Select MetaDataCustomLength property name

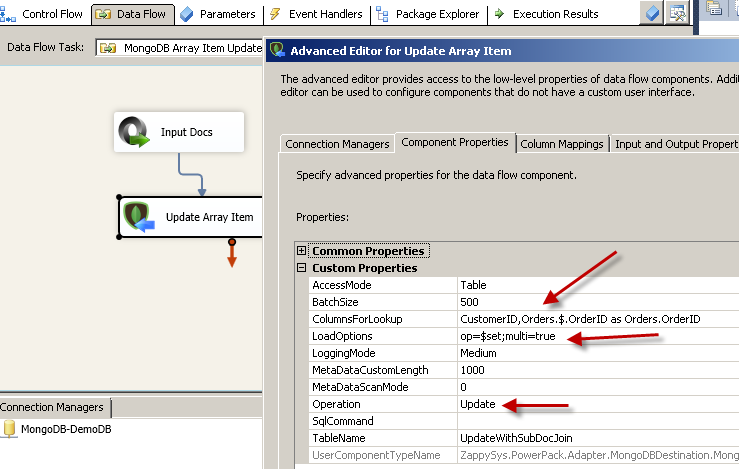(x=370, y=370)
